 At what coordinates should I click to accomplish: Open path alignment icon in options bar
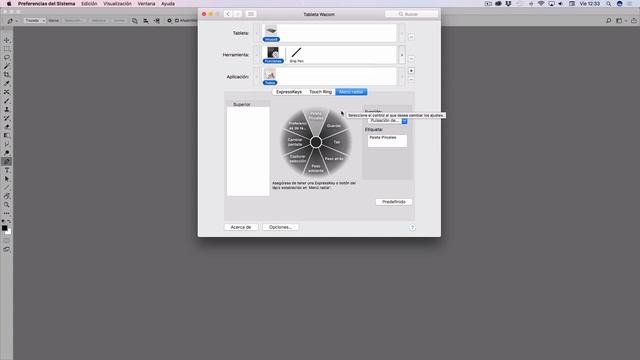[146, 20]
